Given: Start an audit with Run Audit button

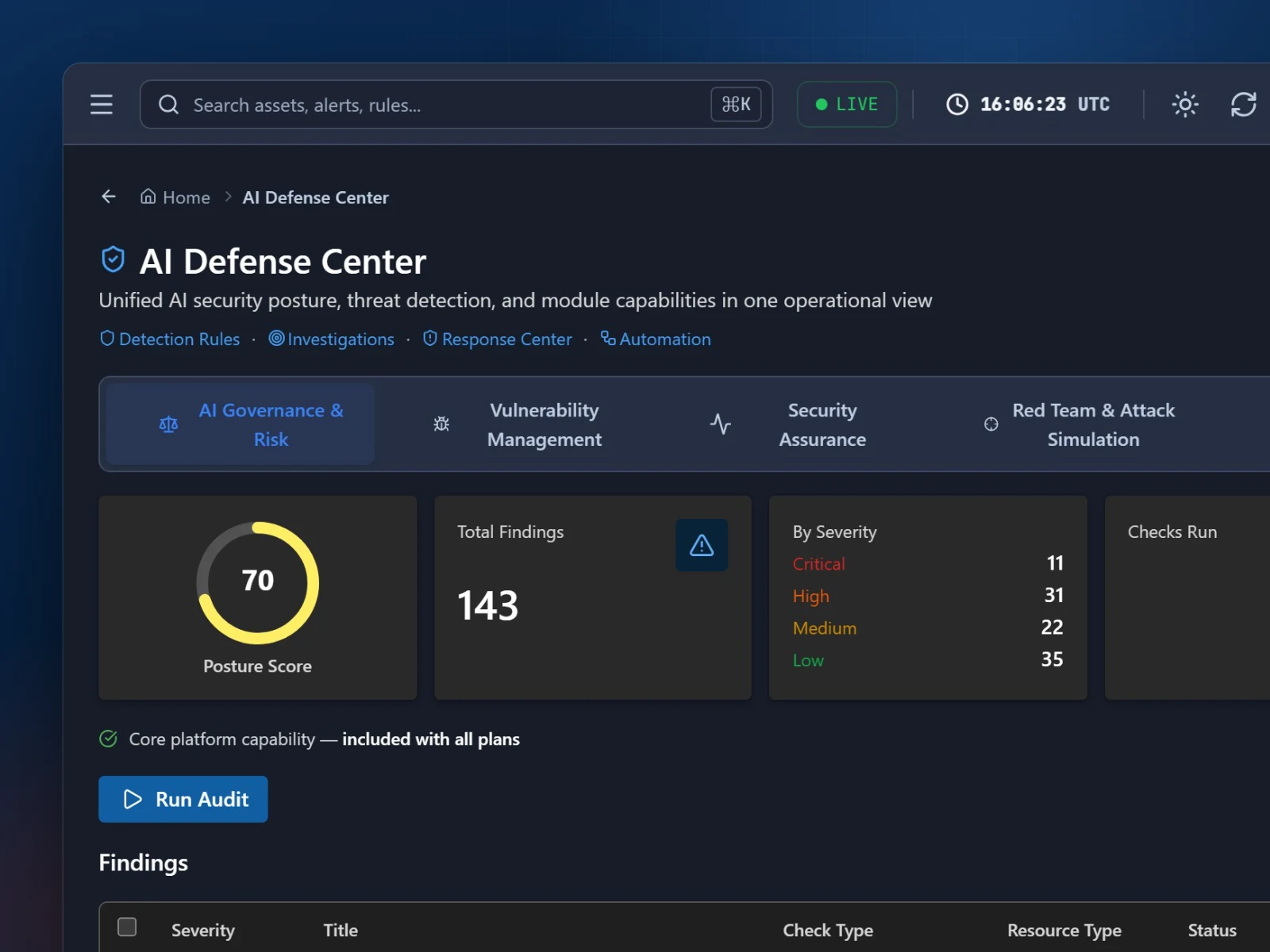Looking at the screenshot, I should coord(183,799).
